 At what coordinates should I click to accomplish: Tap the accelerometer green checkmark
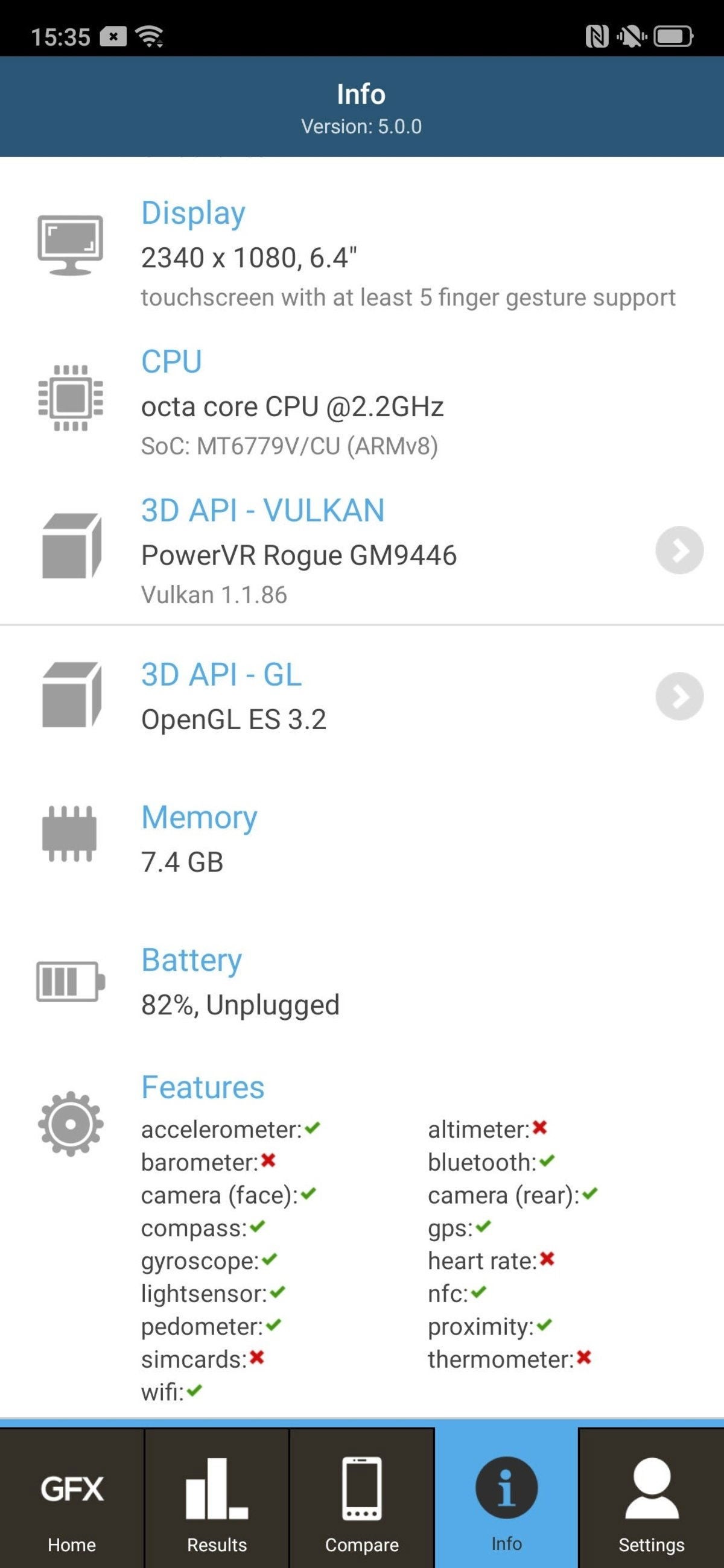[x=313, y=1128]
